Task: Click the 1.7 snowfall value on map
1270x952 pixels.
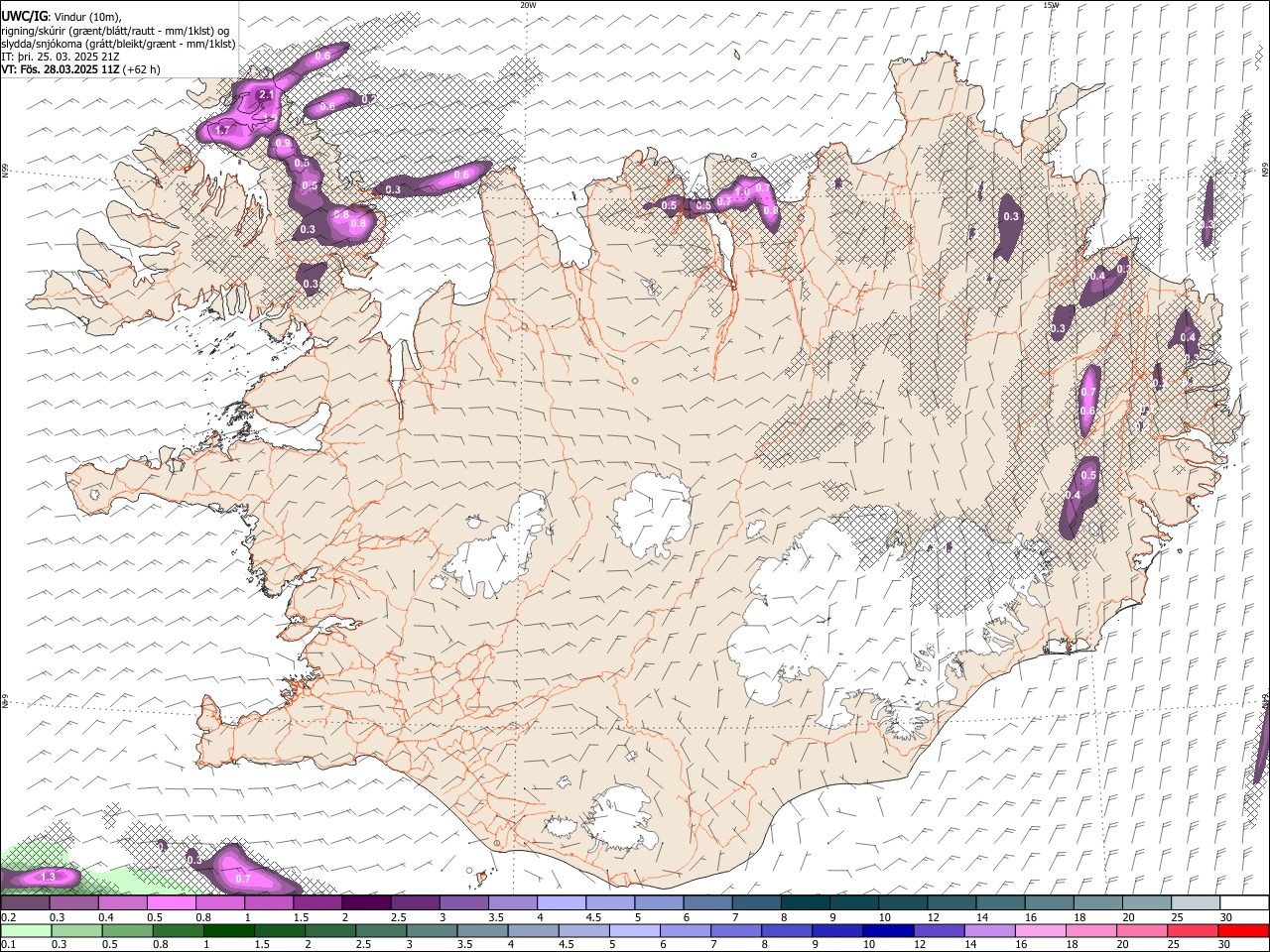Action: pos(222,130)
